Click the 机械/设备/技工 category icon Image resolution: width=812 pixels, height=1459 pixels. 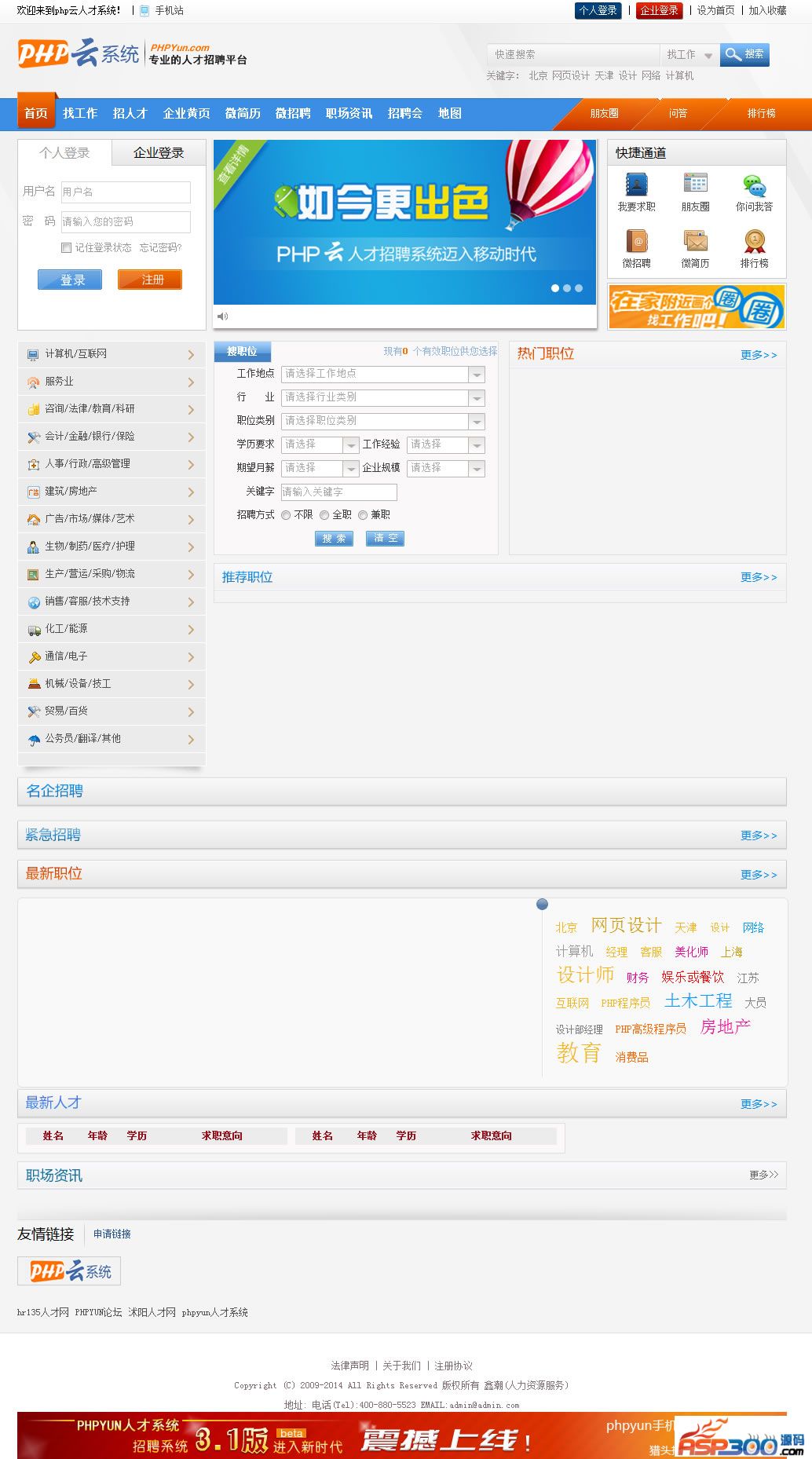point(33,685)
